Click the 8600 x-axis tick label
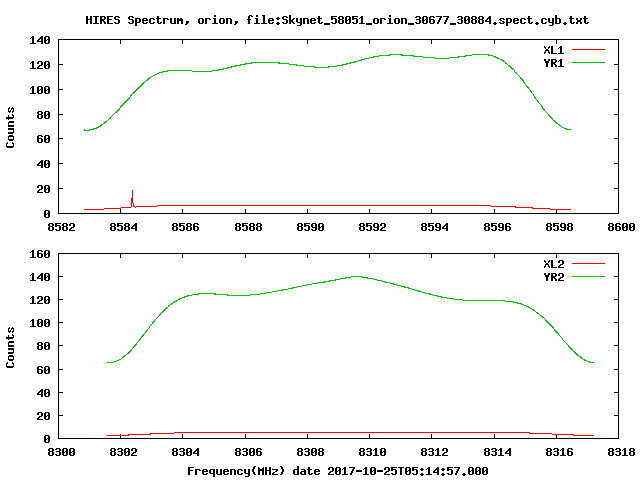640x480 pixels. [621, 227]
